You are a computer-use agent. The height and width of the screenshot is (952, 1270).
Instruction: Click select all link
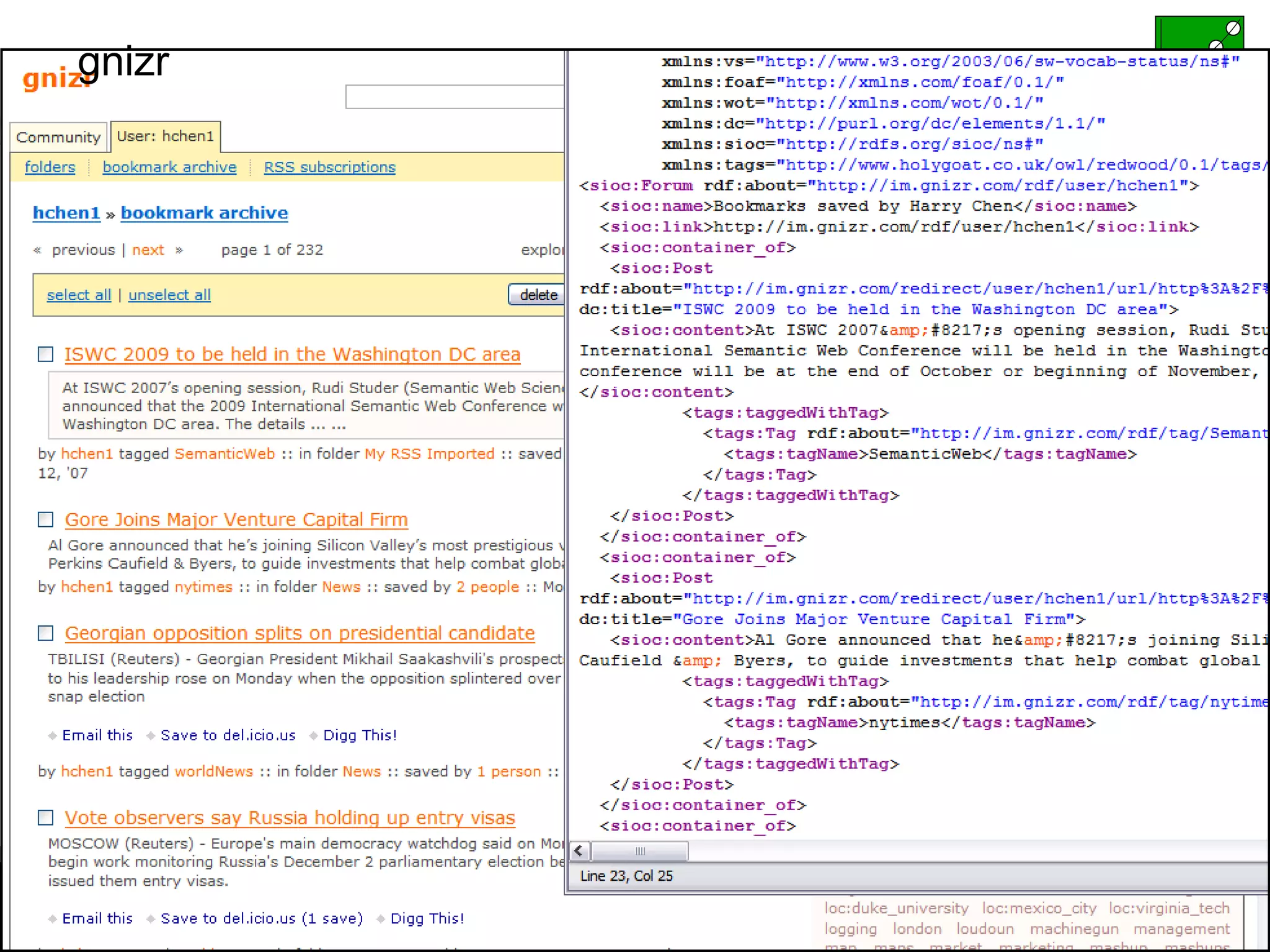pos(79,295)
